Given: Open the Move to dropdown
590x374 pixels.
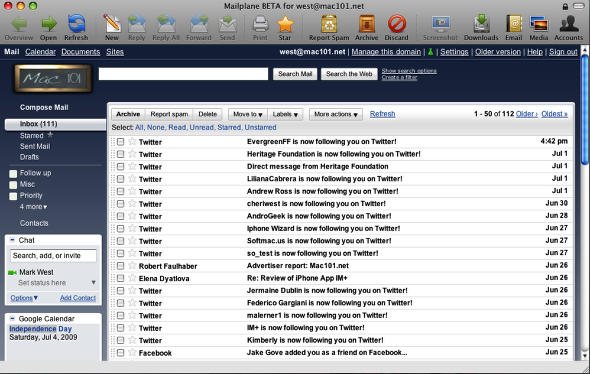Looking at the screenshot, I should click(x=248, y=114).
